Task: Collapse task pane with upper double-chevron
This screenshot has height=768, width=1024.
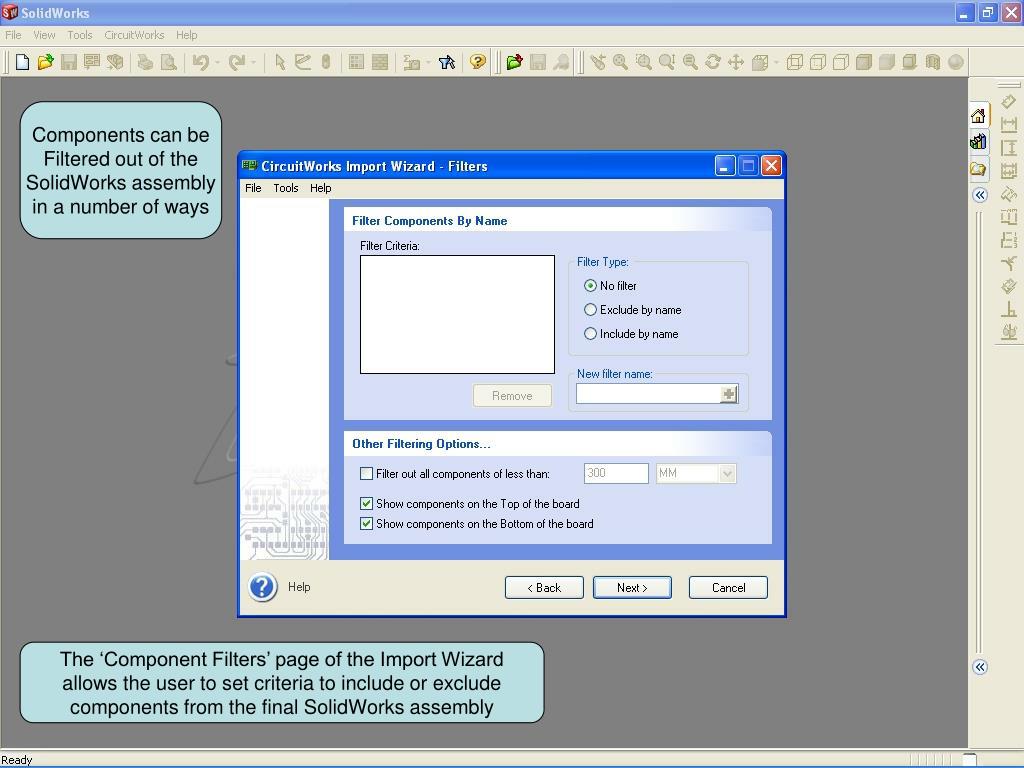Action: (x=980, y=195)
